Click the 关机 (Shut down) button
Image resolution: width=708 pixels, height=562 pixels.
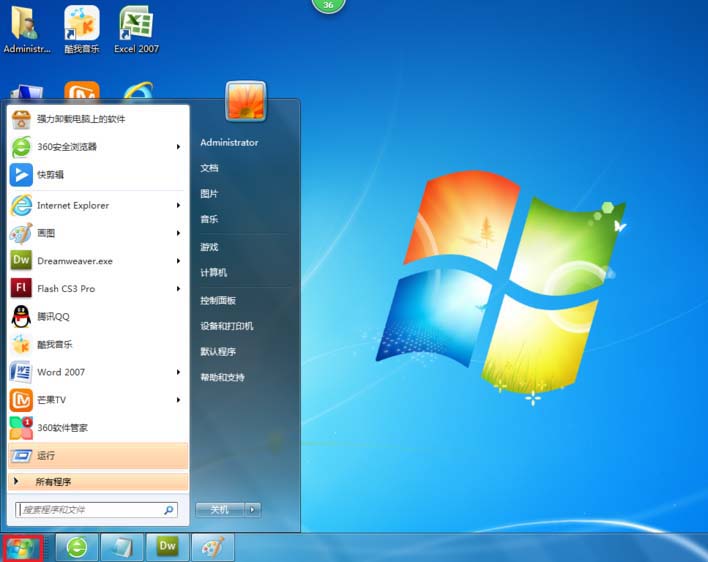220,510
